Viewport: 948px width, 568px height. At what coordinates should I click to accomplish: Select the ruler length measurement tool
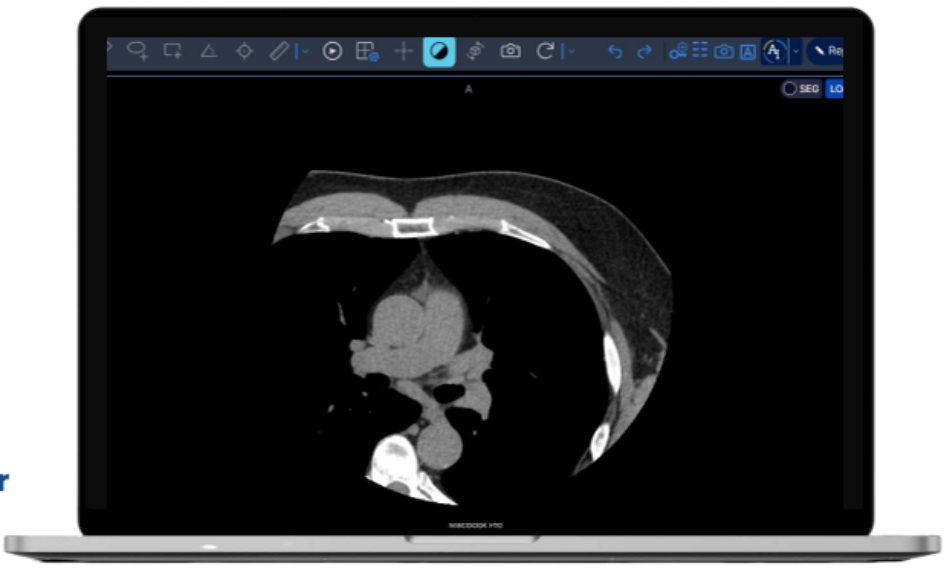pos(279,51)
